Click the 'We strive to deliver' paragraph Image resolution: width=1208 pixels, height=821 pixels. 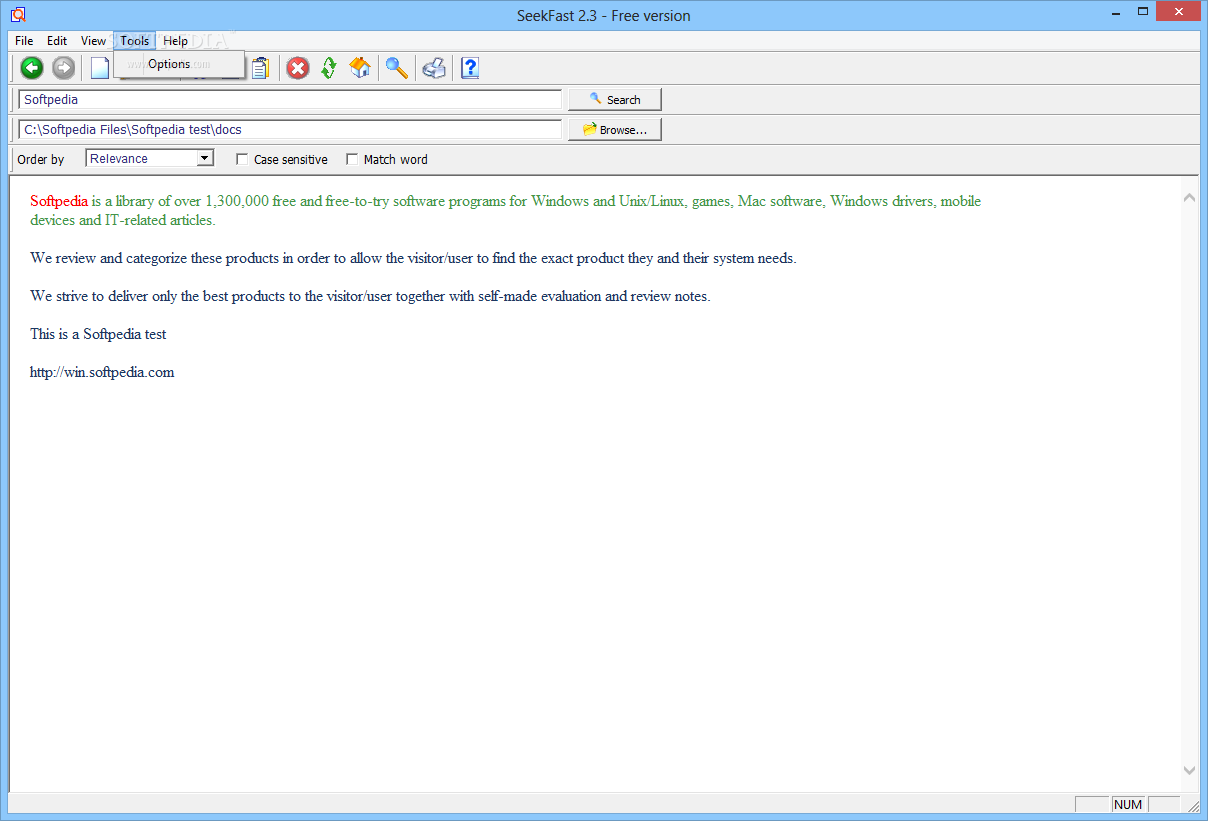tap(370, 296)
